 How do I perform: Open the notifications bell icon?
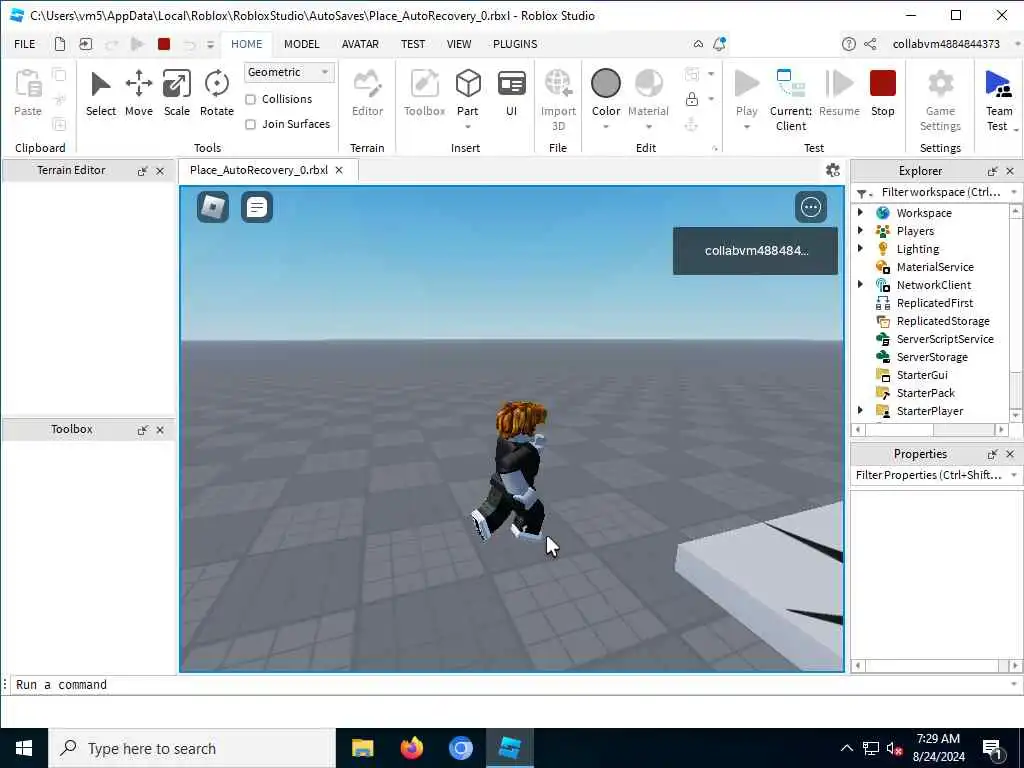(x=719, y=44)
